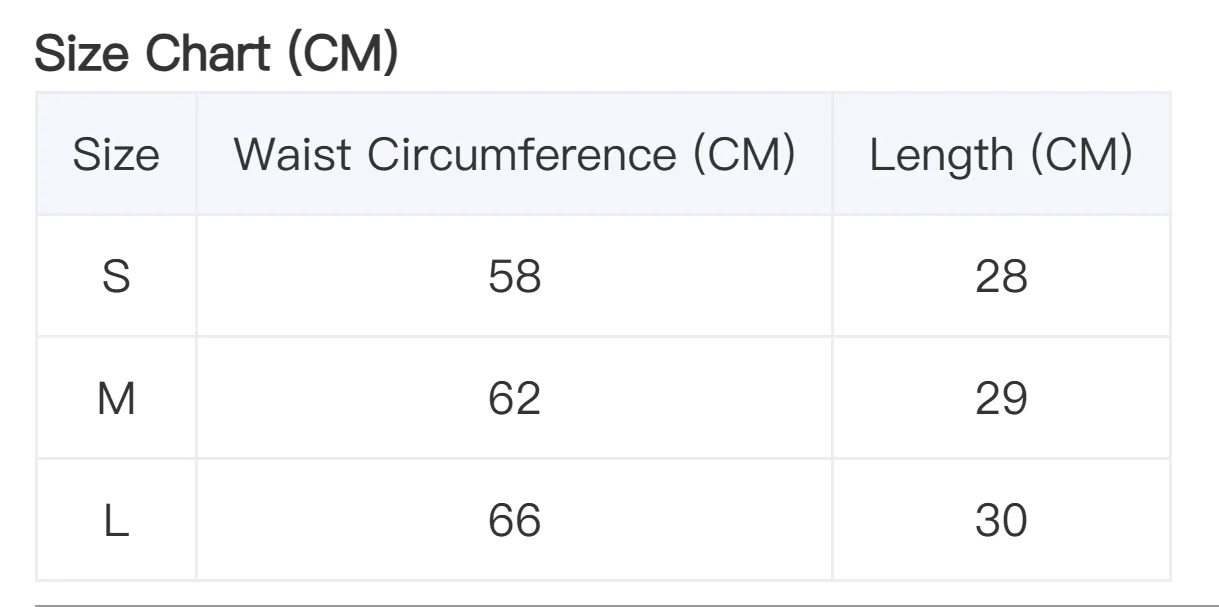Select the Size column header

click(x=116, y=154)
